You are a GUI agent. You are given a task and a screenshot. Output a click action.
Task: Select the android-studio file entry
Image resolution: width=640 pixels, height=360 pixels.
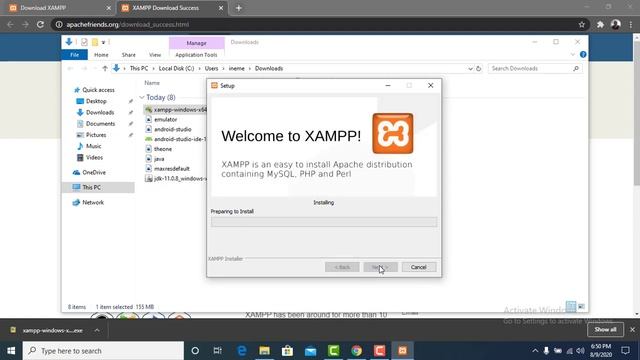[x=172, y=129]
